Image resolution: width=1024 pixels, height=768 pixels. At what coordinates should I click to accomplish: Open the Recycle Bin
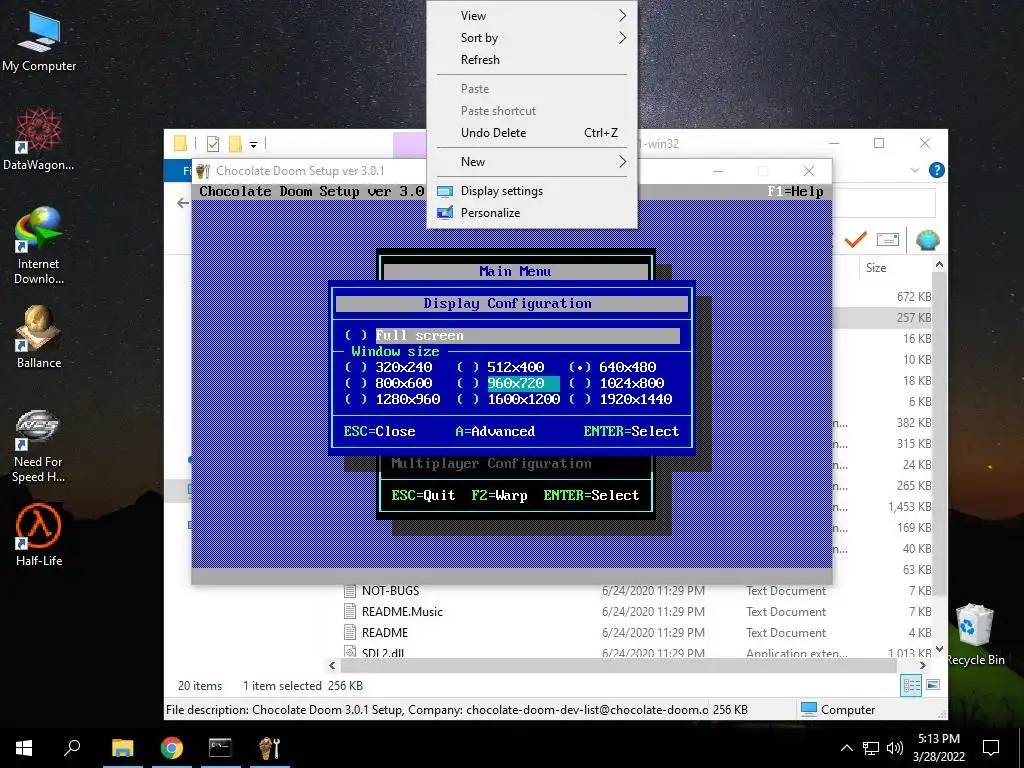click(974, 635)
